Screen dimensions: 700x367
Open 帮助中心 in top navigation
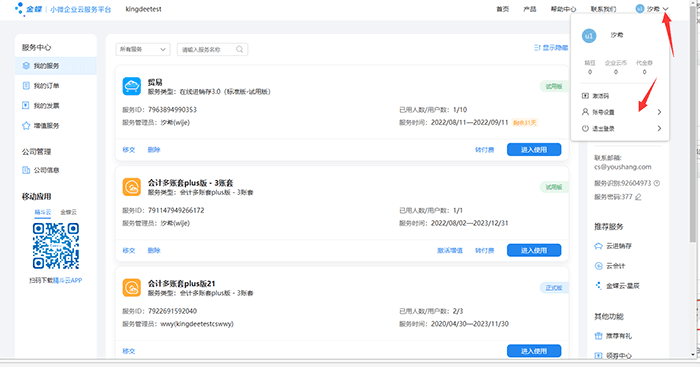click(x=563, y=9)
